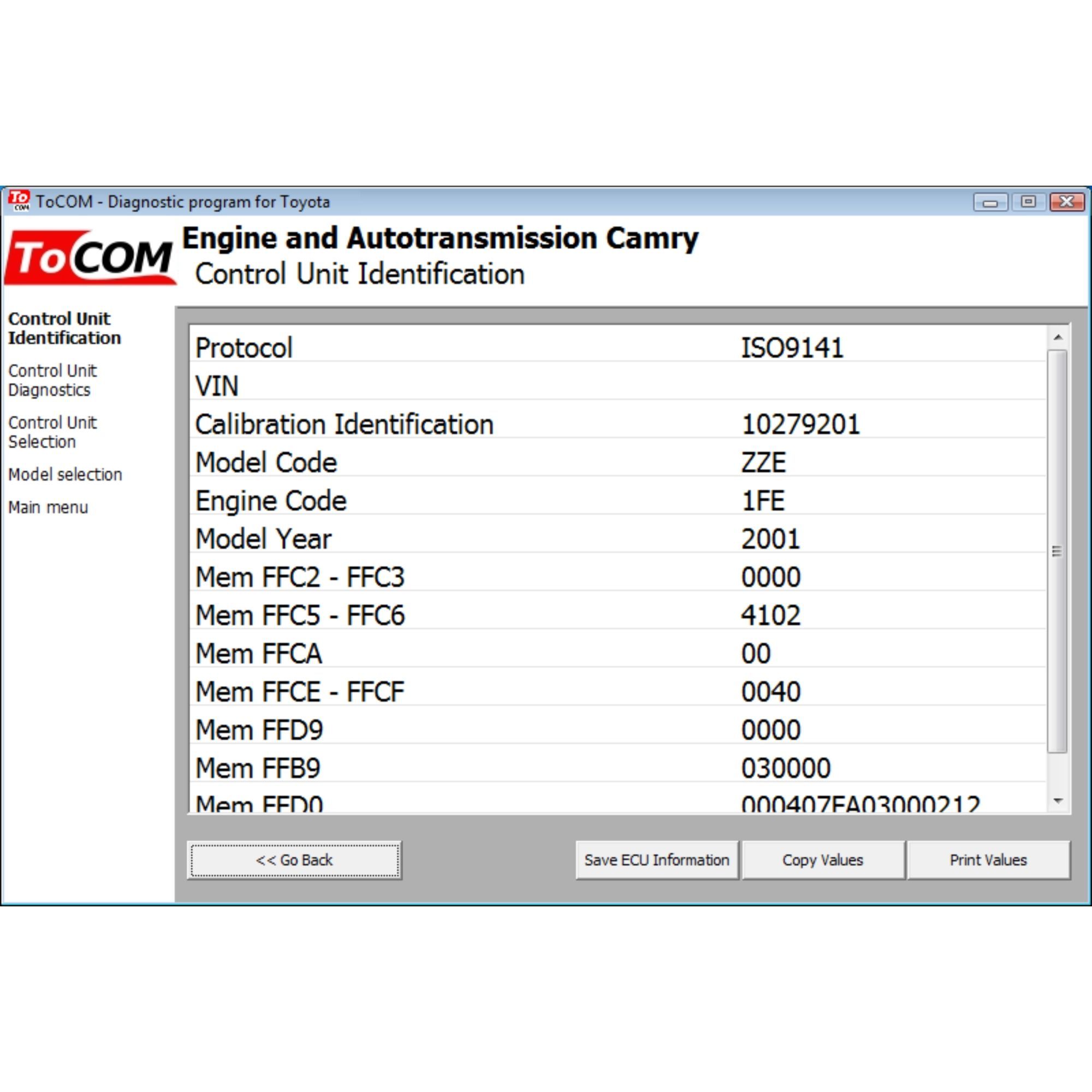
Task: Go to the Model selection sidebar link
Action: (x=65, y=475)
